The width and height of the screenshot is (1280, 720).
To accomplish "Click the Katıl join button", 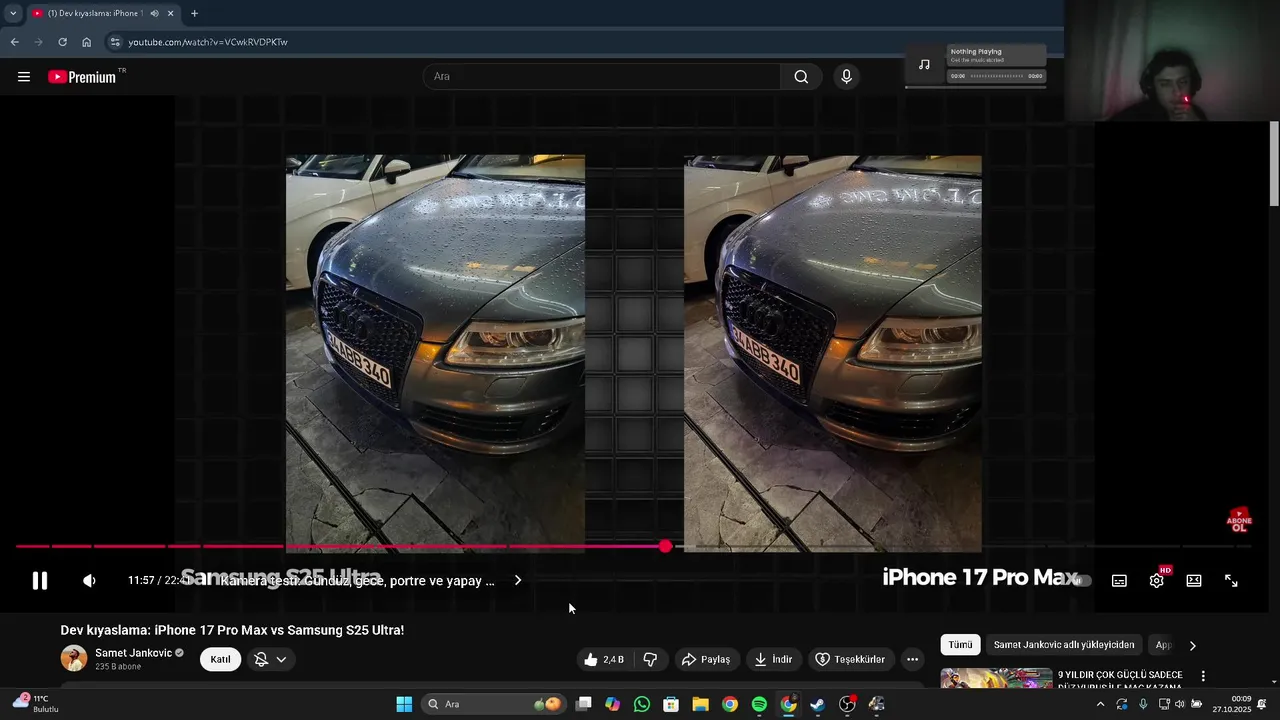I will pos(220,660).
